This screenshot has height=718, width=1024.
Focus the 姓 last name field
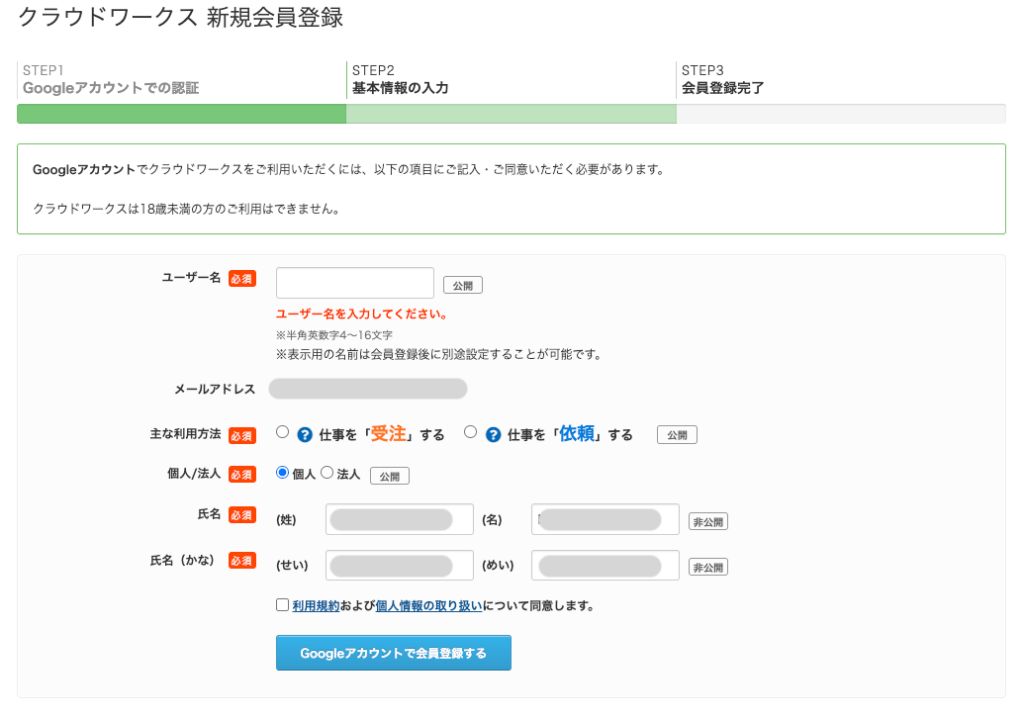pyautogui.click(x=399, y=520)
